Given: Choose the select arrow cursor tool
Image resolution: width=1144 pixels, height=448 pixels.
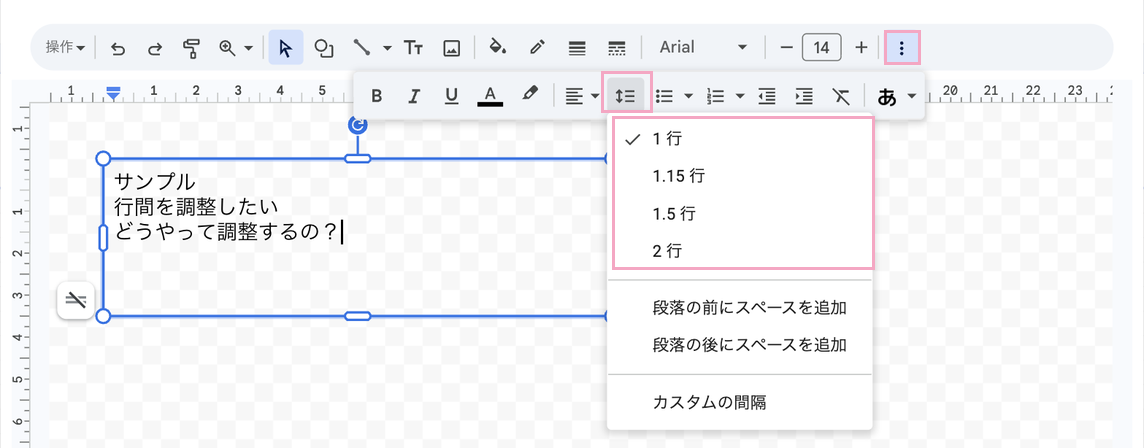Looking at the screenshot, I should tap(285, 47).
